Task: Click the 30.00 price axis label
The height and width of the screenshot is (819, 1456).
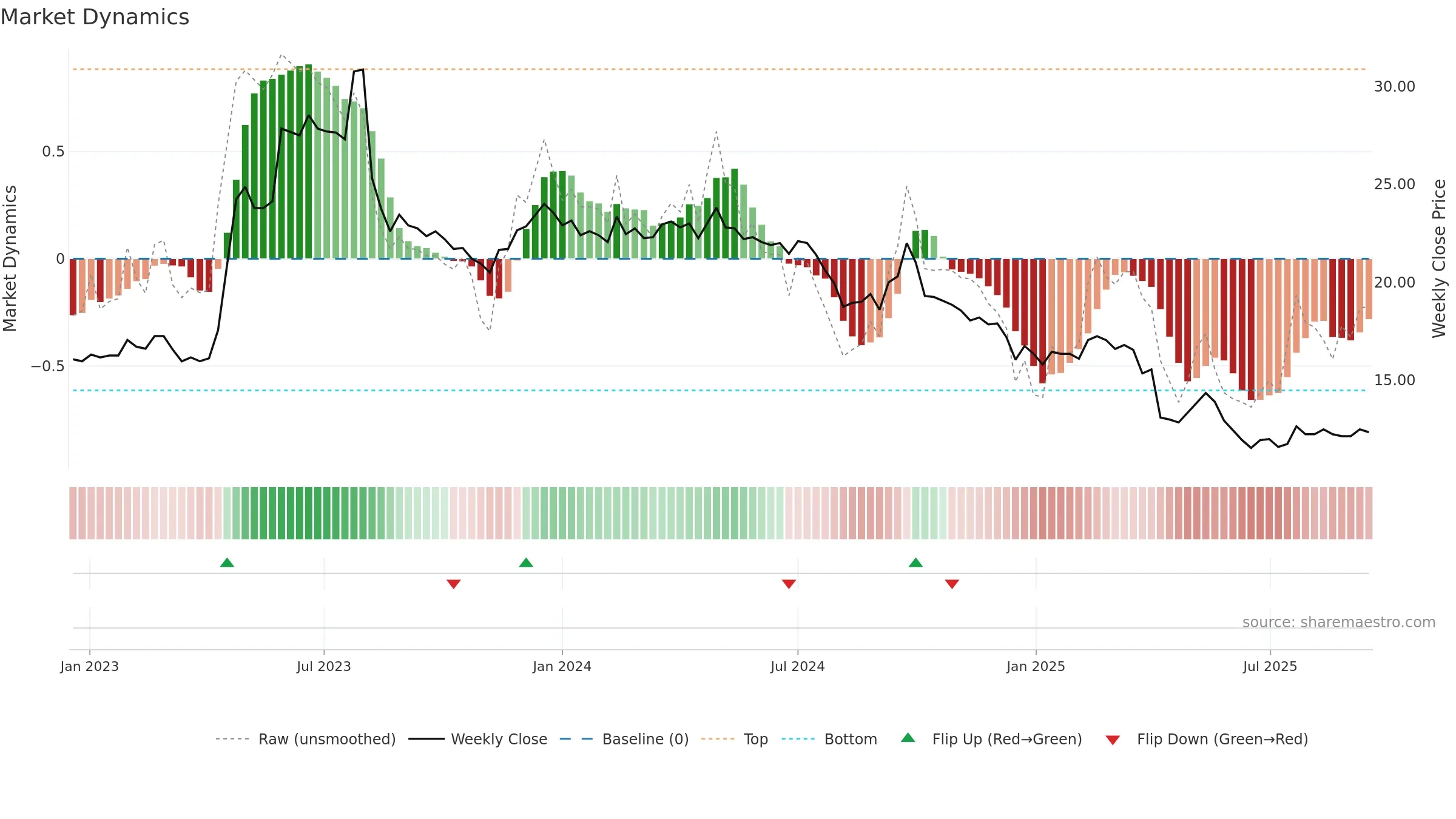Action: click(x=1394, y=86)
